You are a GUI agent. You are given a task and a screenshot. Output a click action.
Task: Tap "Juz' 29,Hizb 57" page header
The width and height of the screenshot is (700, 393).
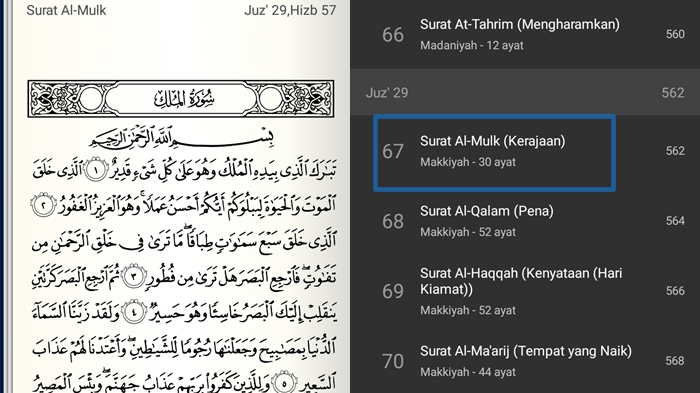tap(290, 10)
